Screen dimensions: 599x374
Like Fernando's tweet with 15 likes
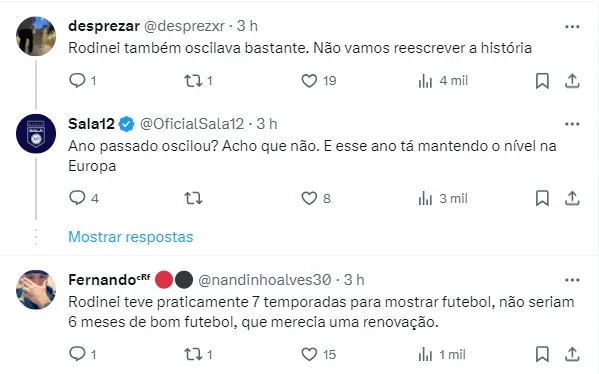309,354
